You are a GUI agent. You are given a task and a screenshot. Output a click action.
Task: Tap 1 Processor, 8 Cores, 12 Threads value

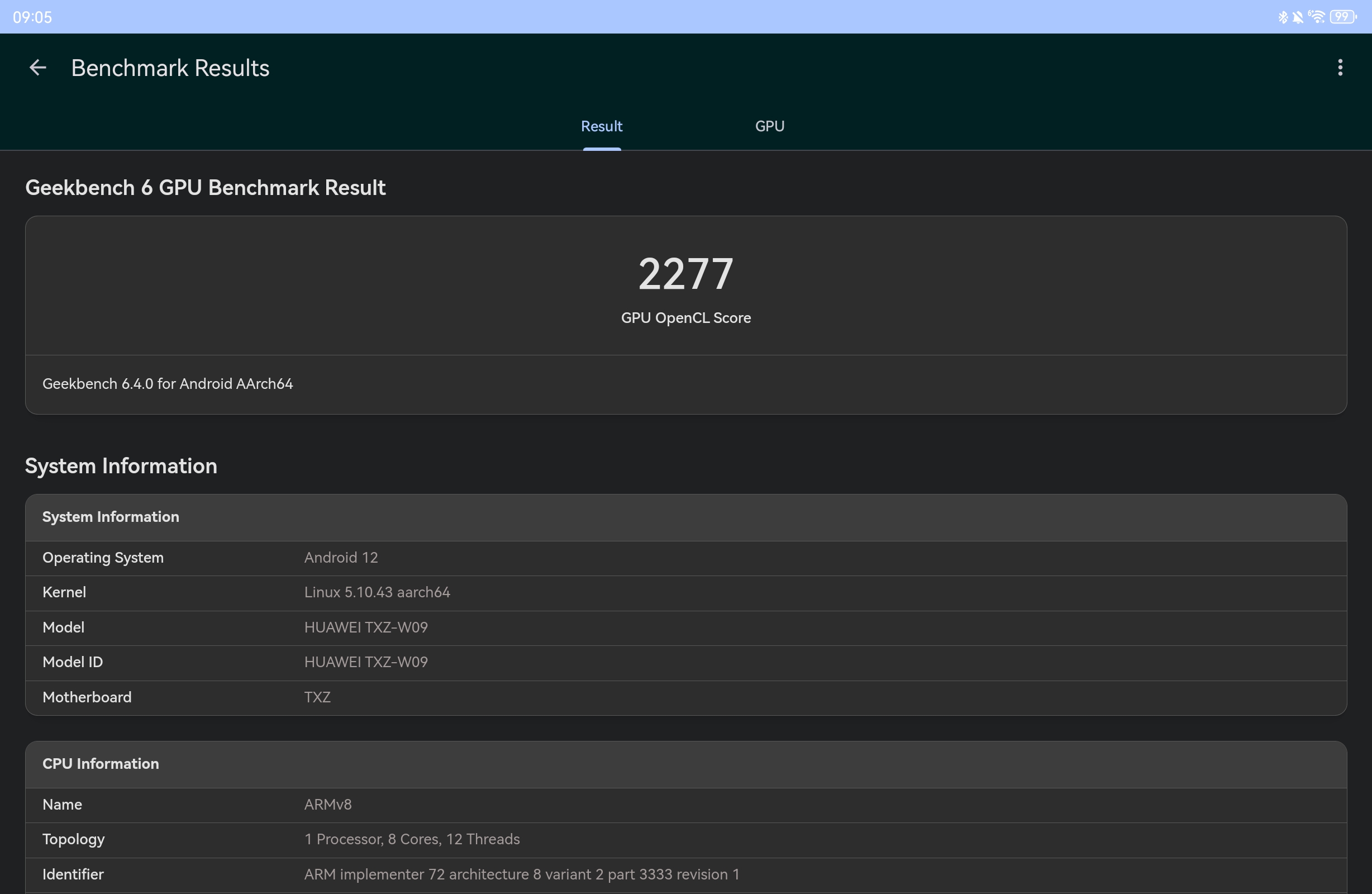coord(412,840)
